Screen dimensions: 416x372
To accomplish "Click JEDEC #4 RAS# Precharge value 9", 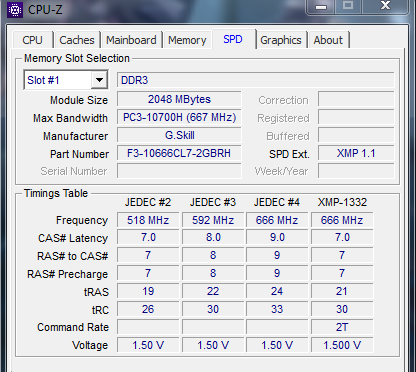I will [x=277, y=273].
